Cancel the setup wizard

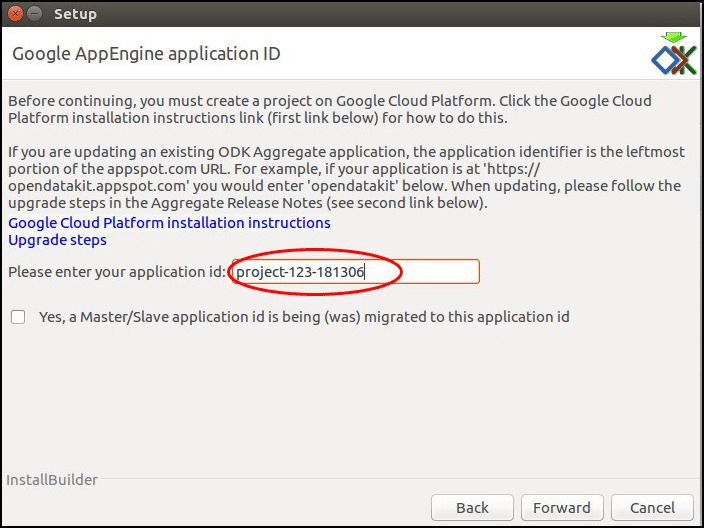coord(652,508)
